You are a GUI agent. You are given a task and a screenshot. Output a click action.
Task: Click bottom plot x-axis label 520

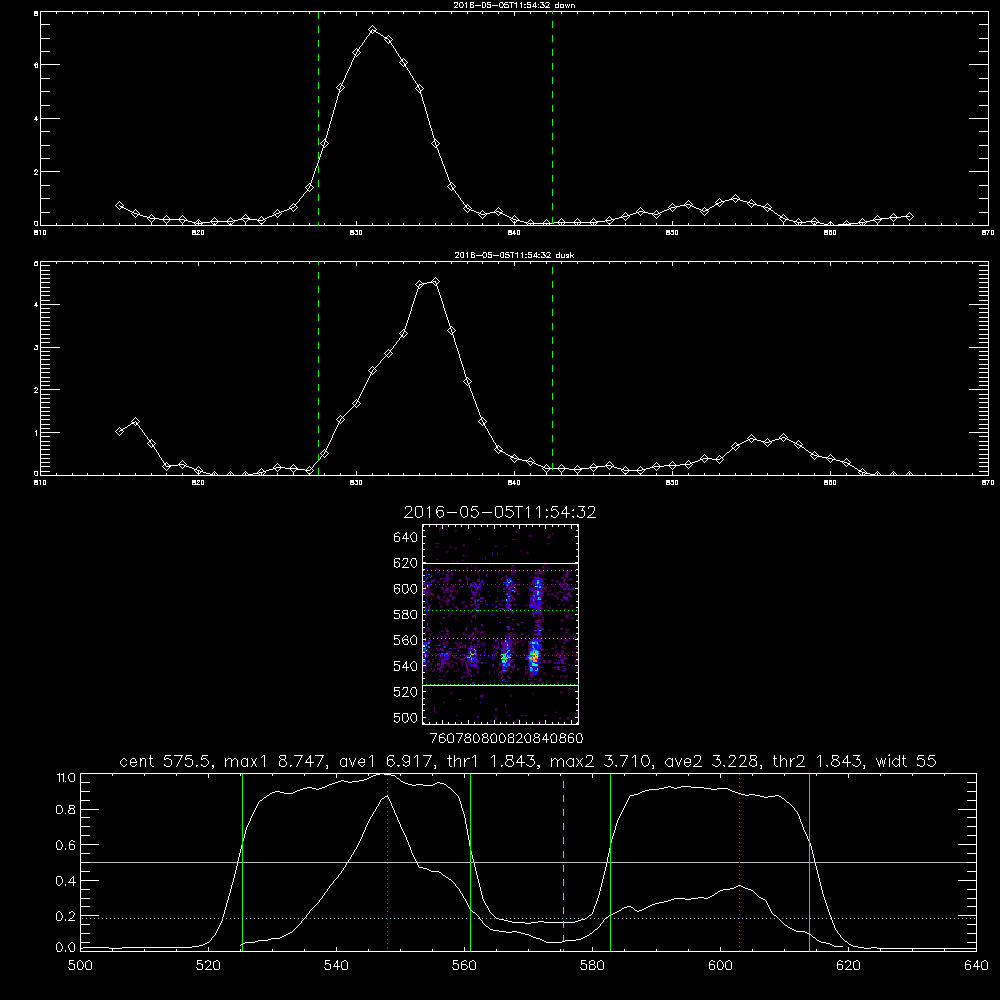tap(208, 966)
